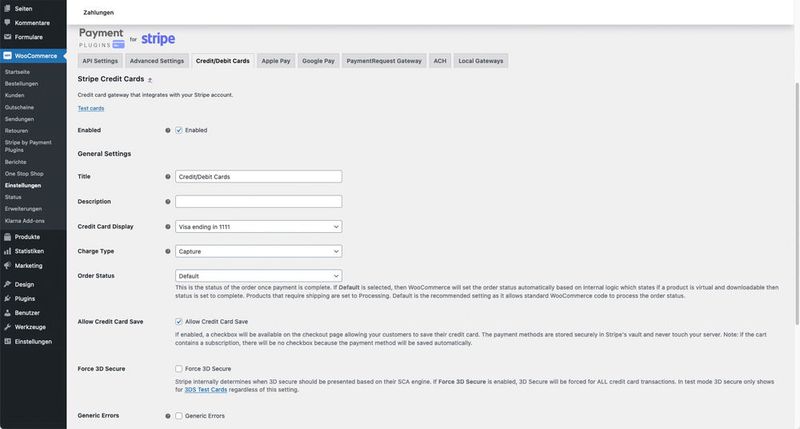
Task: Enable the Generic Errors checkbox
Action: click(179, 416)
